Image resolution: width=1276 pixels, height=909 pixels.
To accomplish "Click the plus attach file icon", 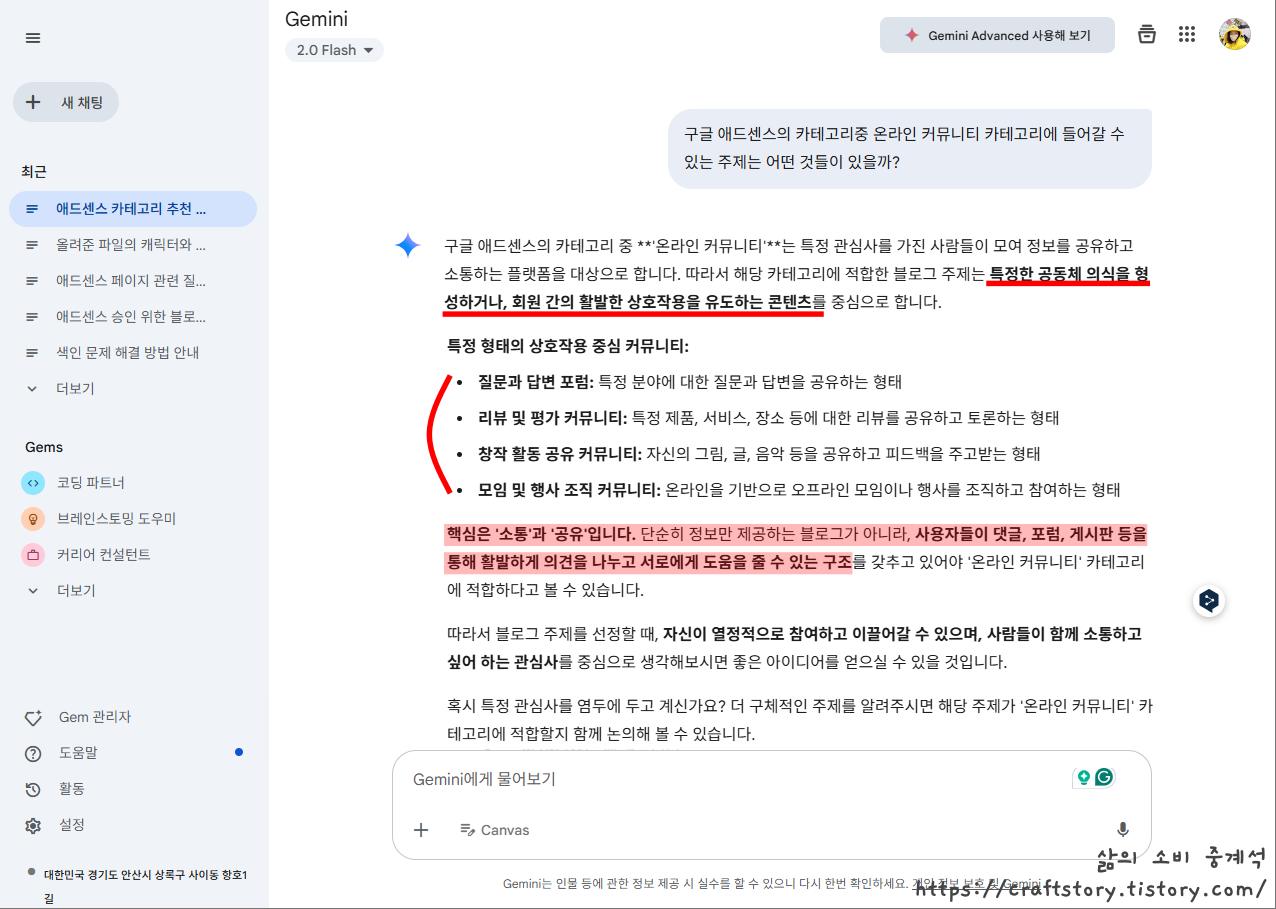I will [421, 829].
